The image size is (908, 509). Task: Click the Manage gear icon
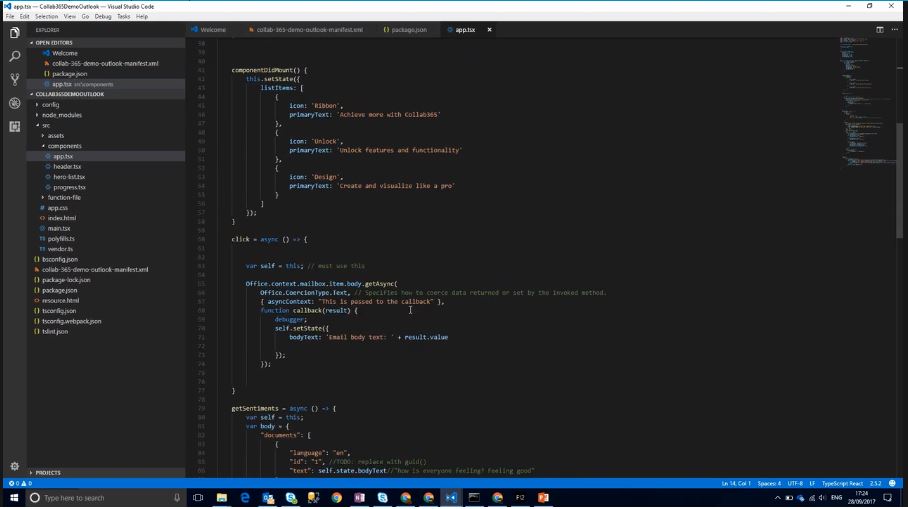(14, 466)
